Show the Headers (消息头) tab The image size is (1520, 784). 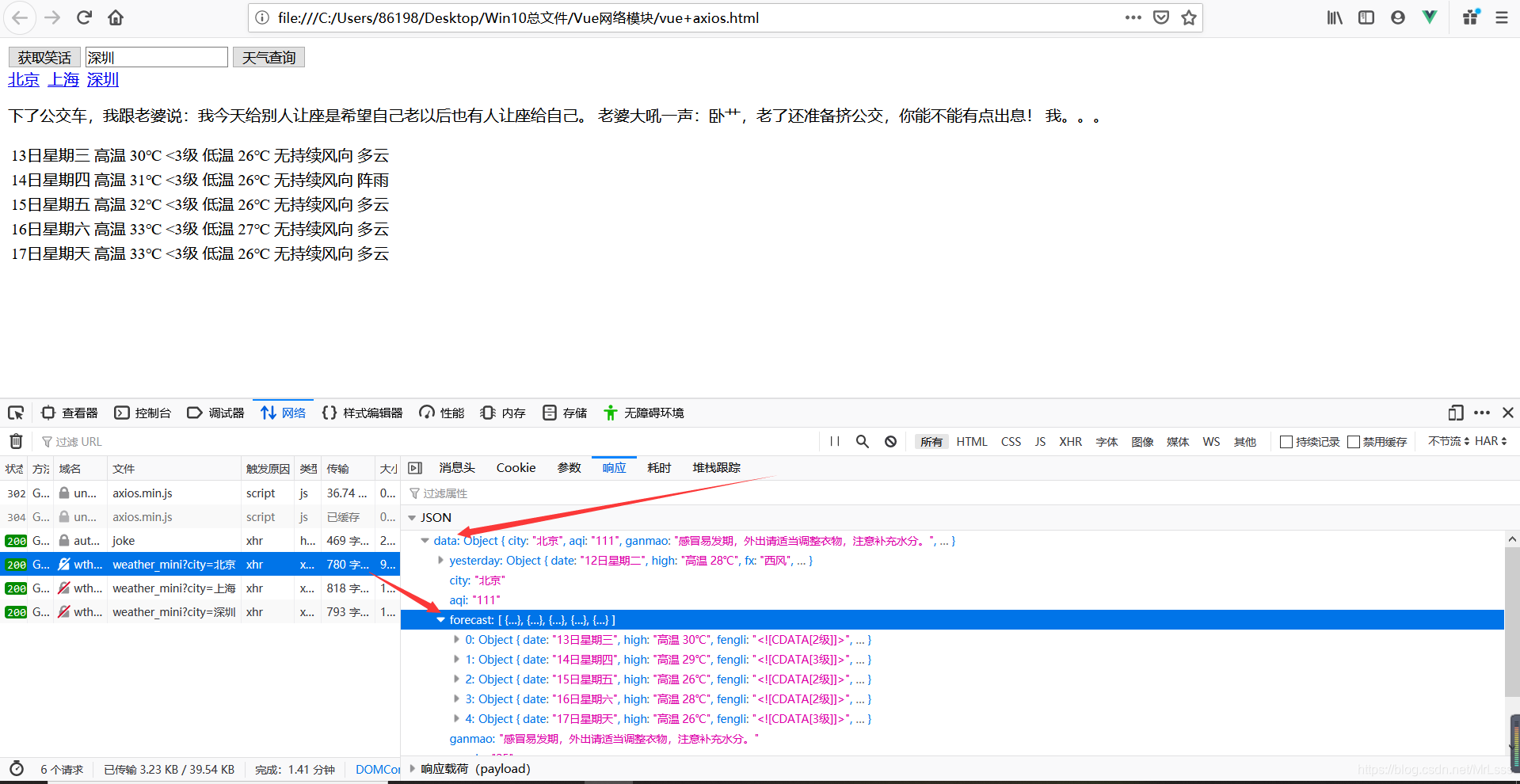[x=457, y=468]
